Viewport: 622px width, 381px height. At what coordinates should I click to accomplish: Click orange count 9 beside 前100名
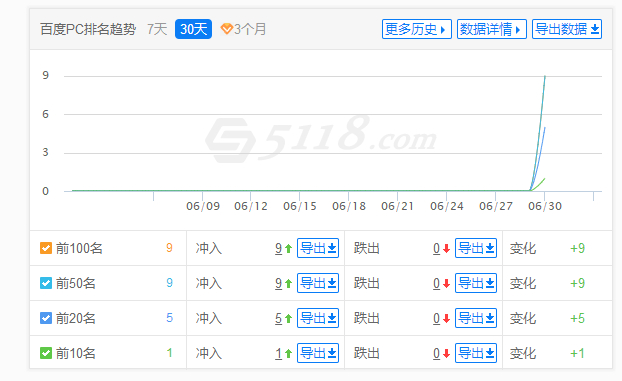[169, 248]
